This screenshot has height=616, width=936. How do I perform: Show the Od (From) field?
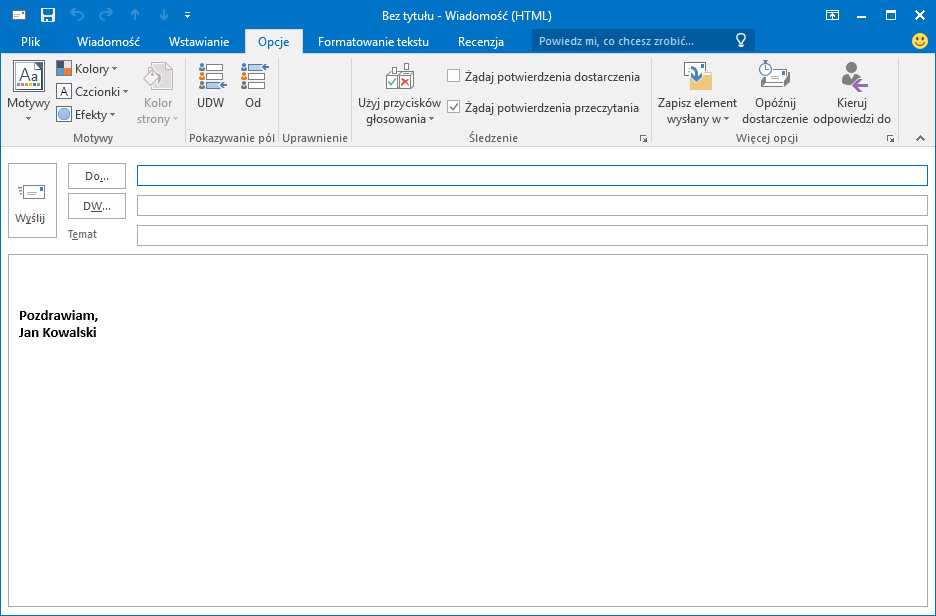pyautogui.click(x=253, y=86)
